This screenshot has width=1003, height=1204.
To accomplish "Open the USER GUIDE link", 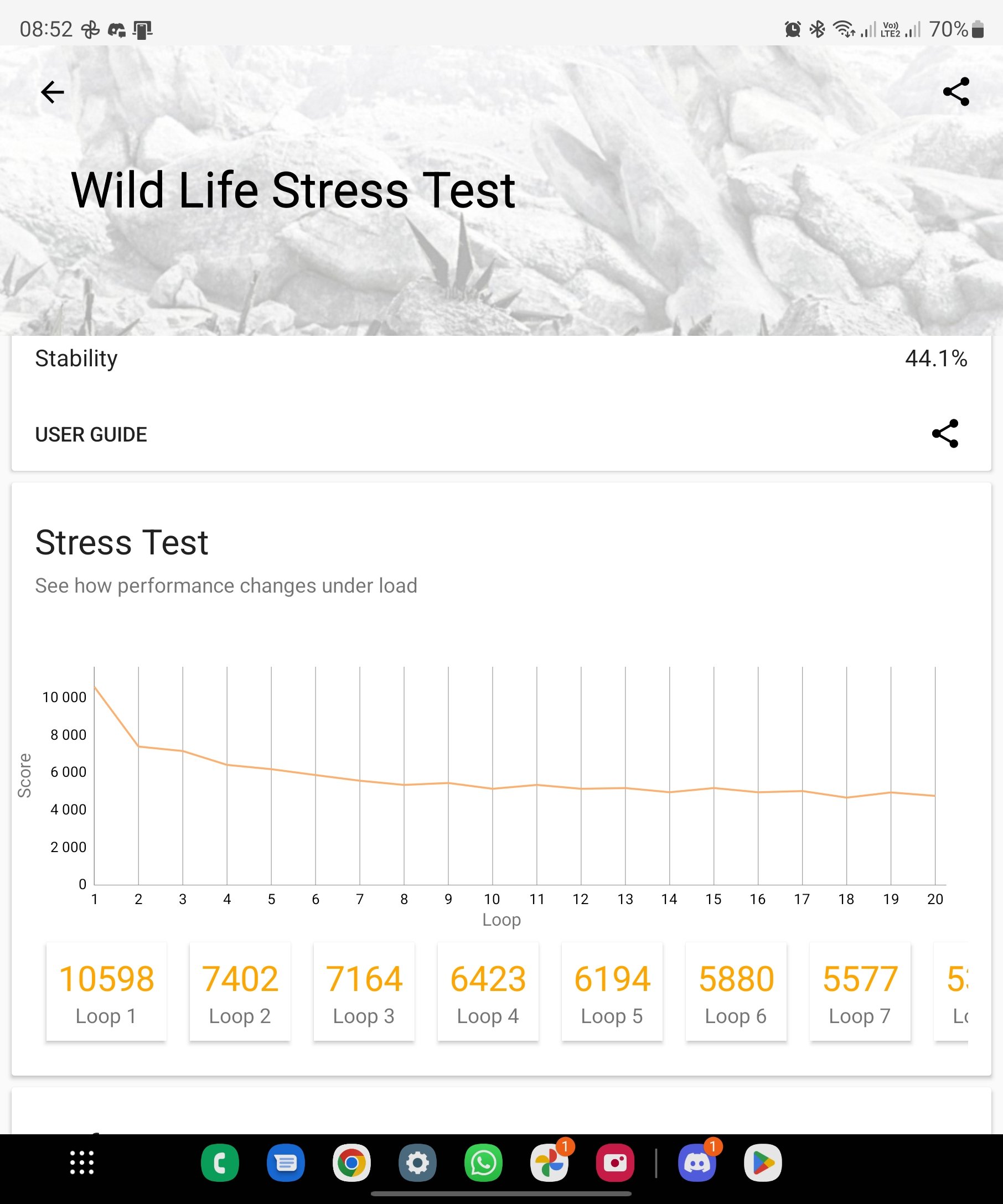I will 91,434.
